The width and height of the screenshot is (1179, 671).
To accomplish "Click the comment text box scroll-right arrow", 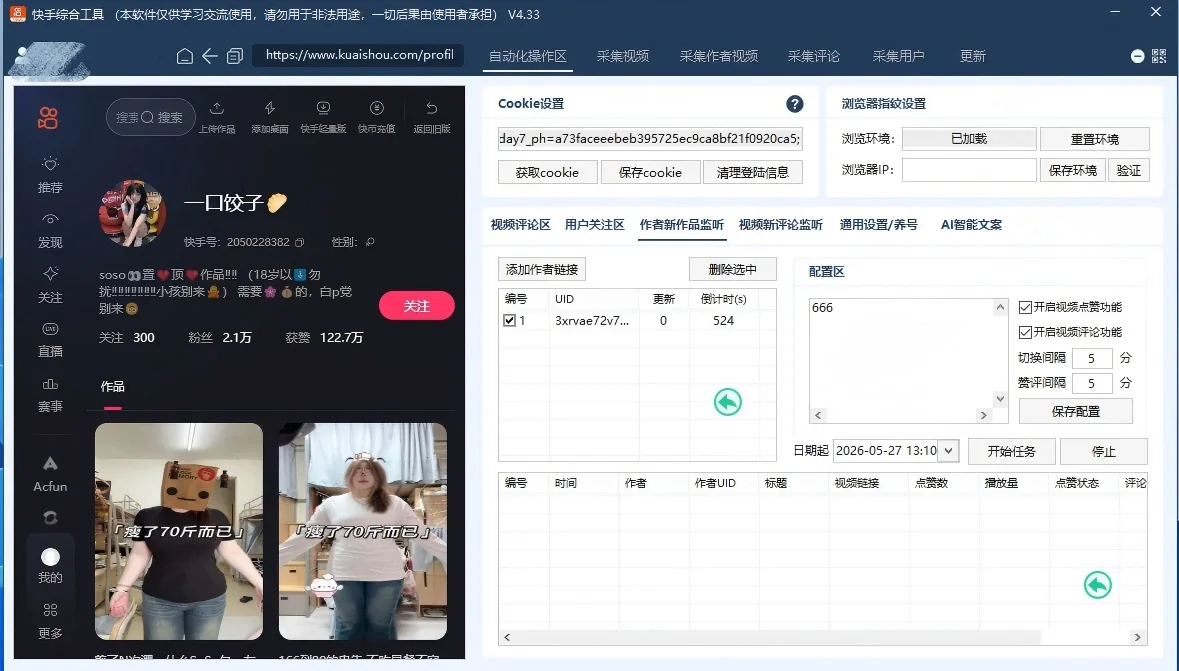I will tap(984, 415).
